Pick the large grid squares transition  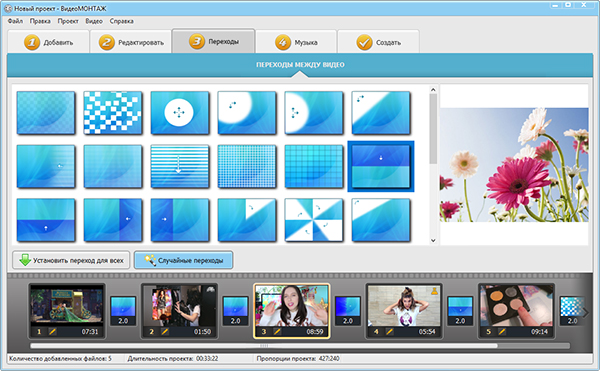point(313,166)
